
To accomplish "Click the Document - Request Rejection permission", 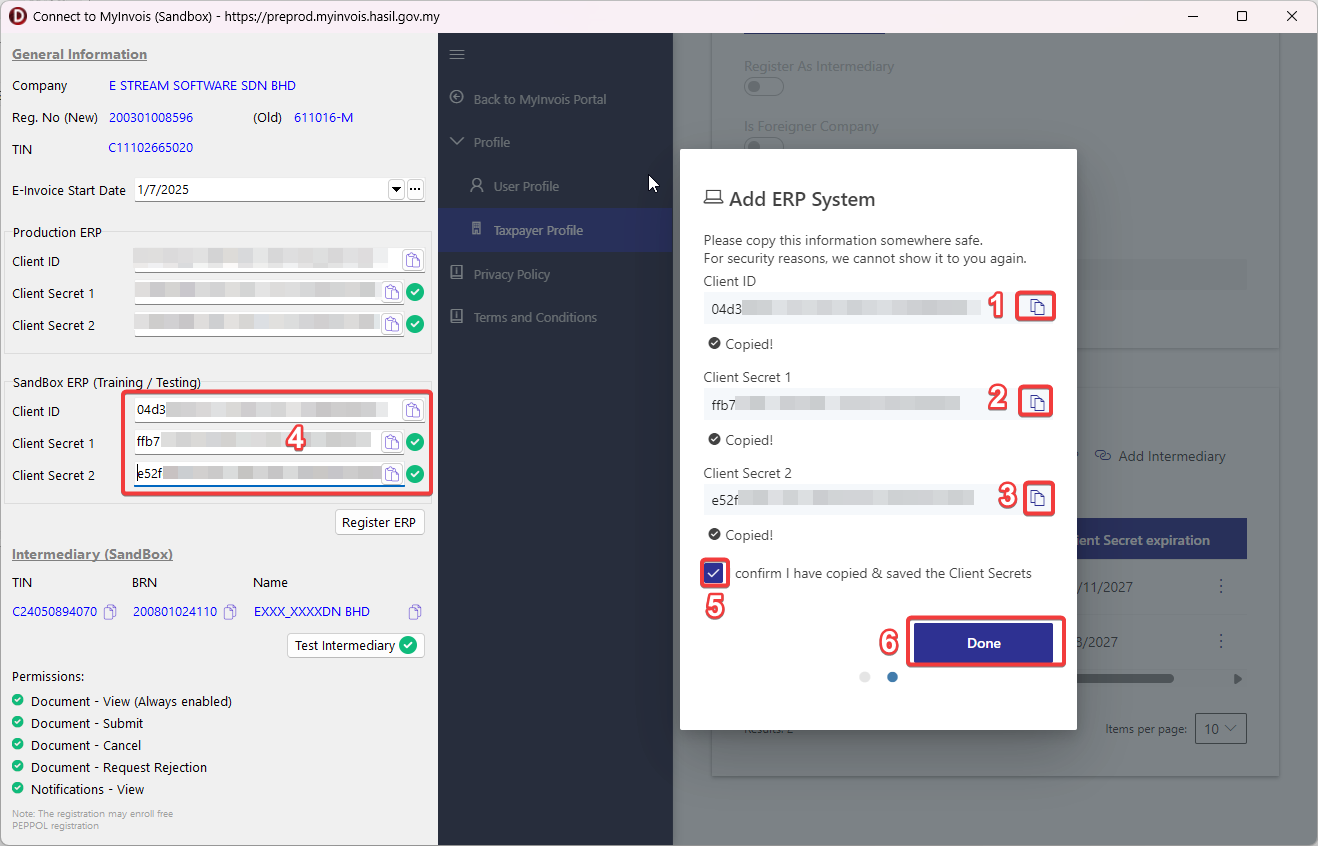I will 119,767.
